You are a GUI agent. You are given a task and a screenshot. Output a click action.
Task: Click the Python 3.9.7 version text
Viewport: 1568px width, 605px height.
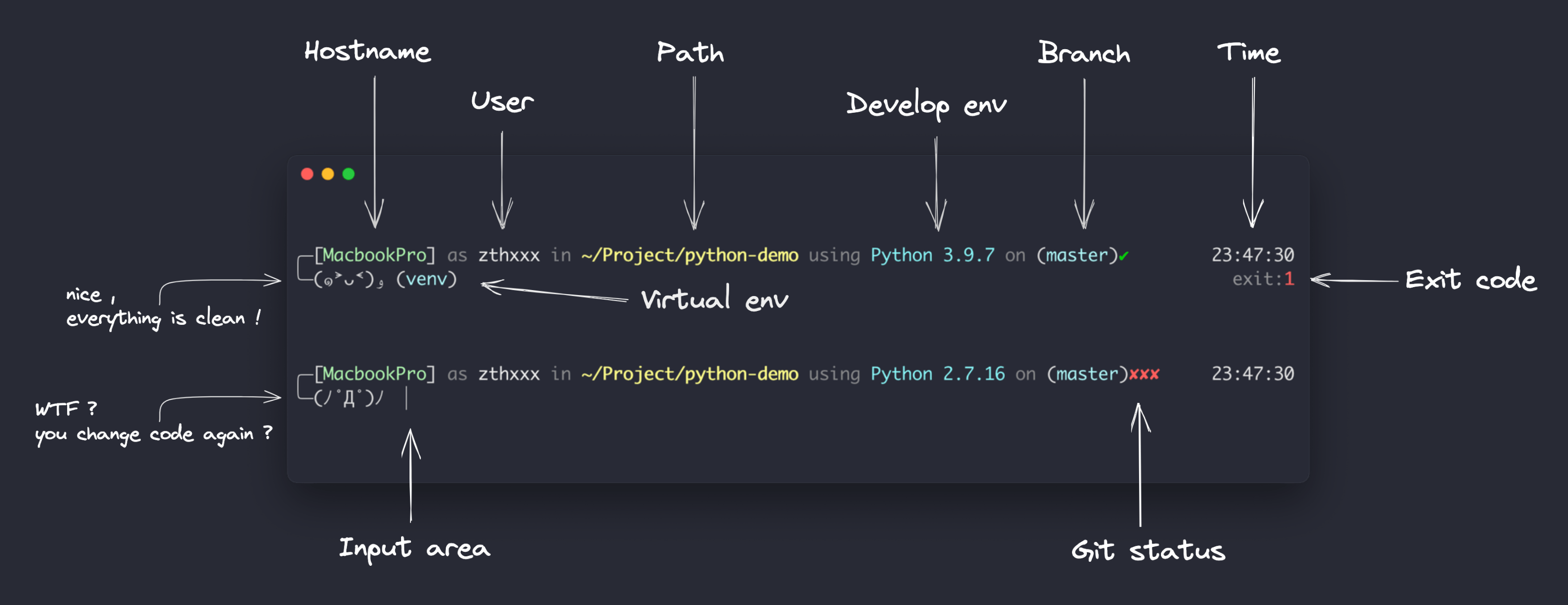tap(932, 255)
